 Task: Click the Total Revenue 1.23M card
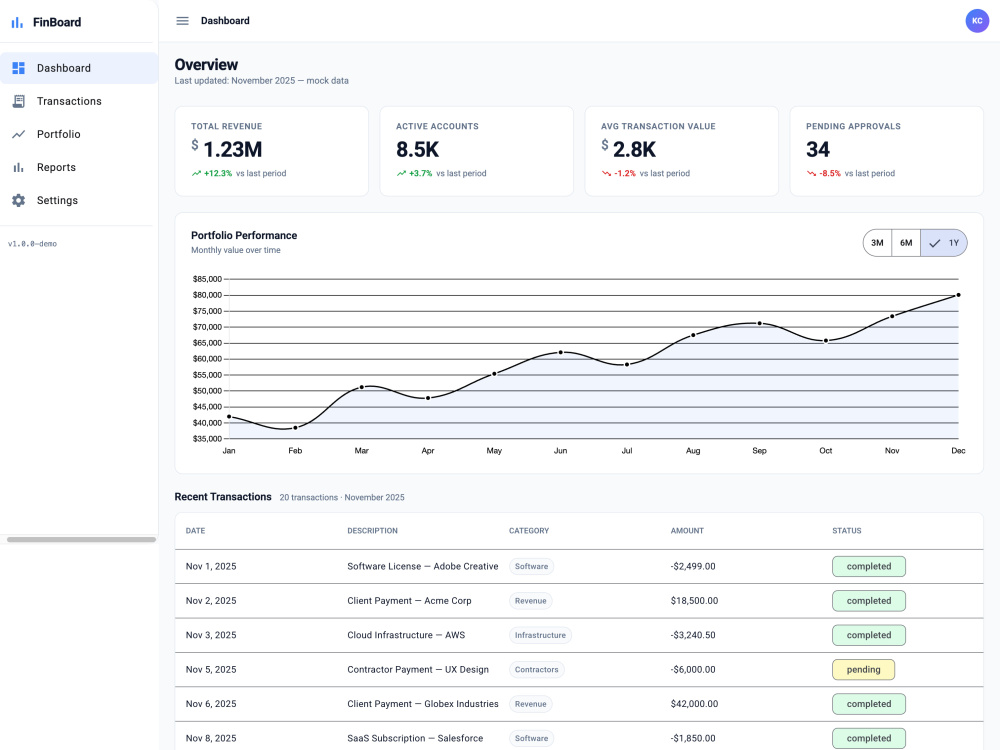click(272, 151)
